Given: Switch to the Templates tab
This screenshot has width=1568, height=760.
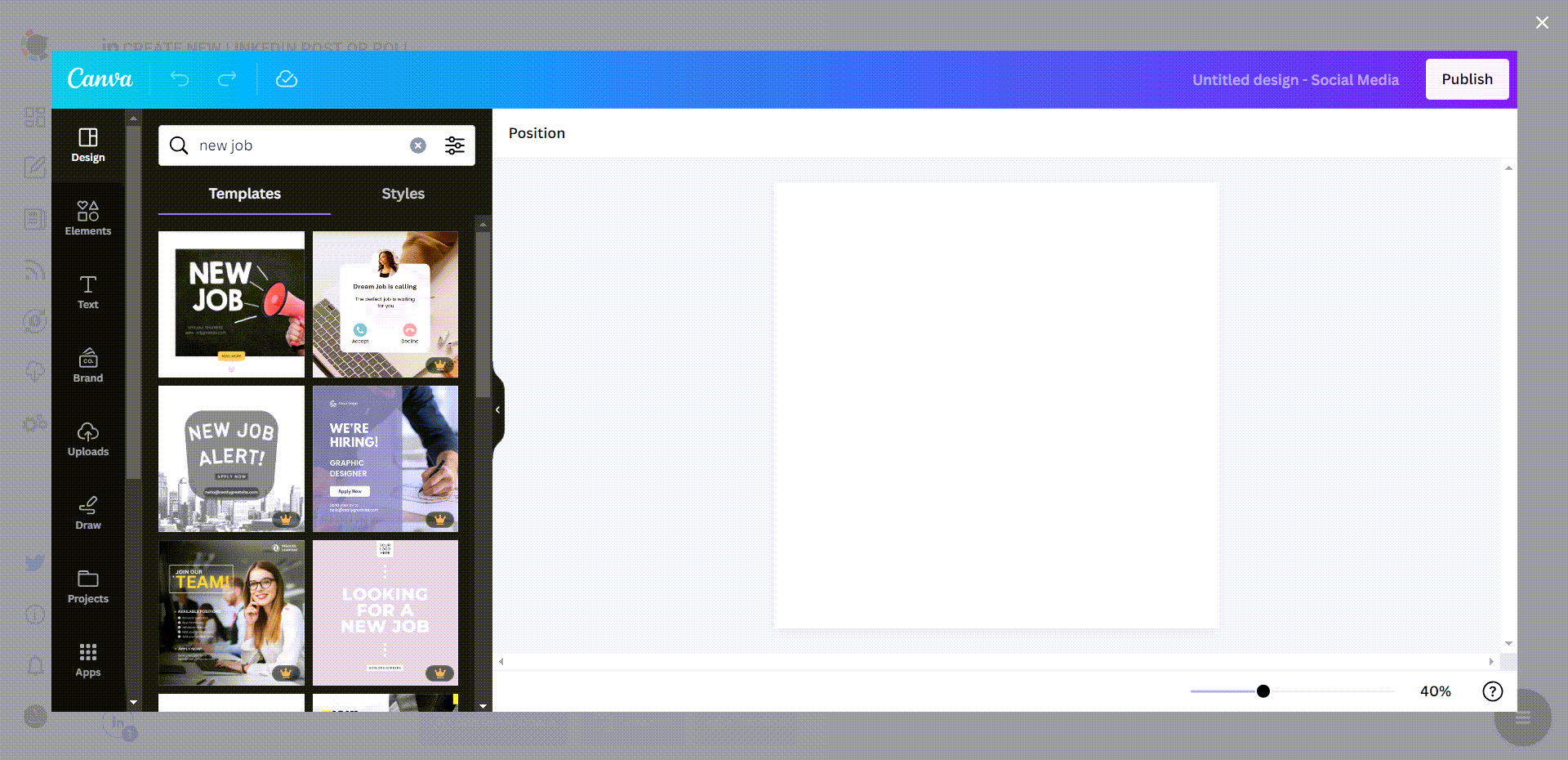Looking at the screenshot, I should coord(244,194).
